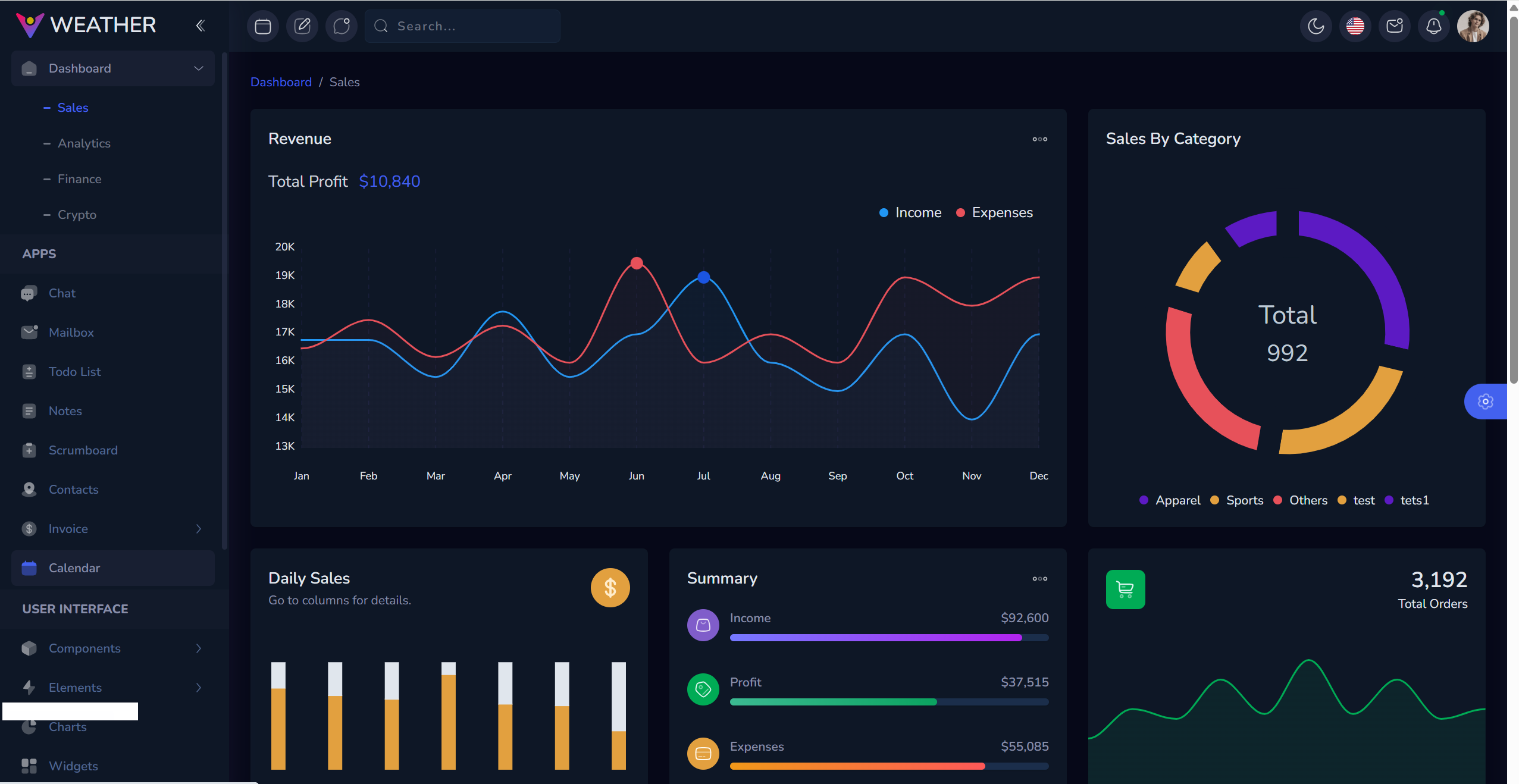Toggle Income series in Revenue legend

[x=911, y=213]
